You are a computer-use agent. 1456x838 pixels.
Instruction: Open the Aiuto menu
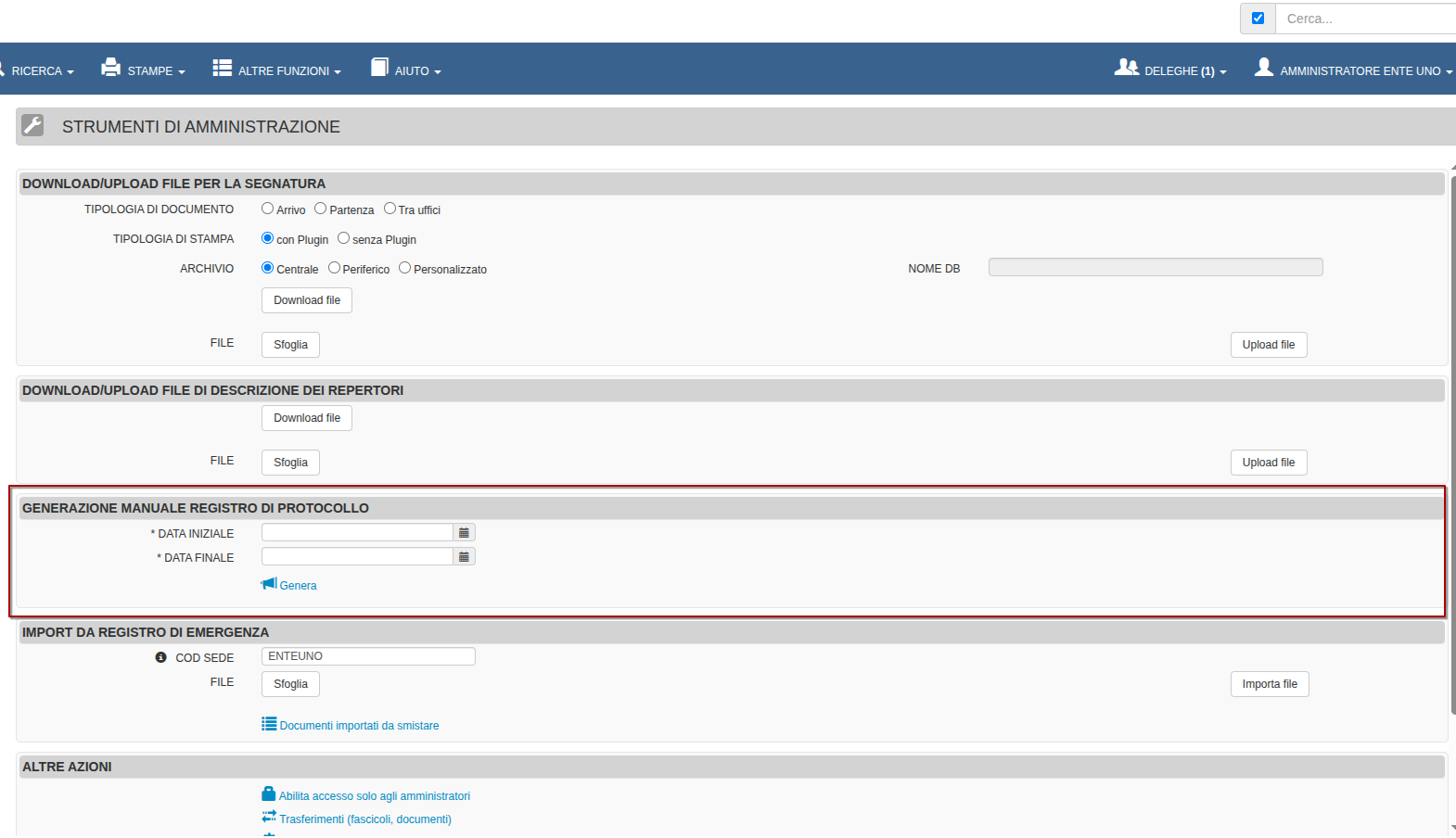click(x=406, y=70)
